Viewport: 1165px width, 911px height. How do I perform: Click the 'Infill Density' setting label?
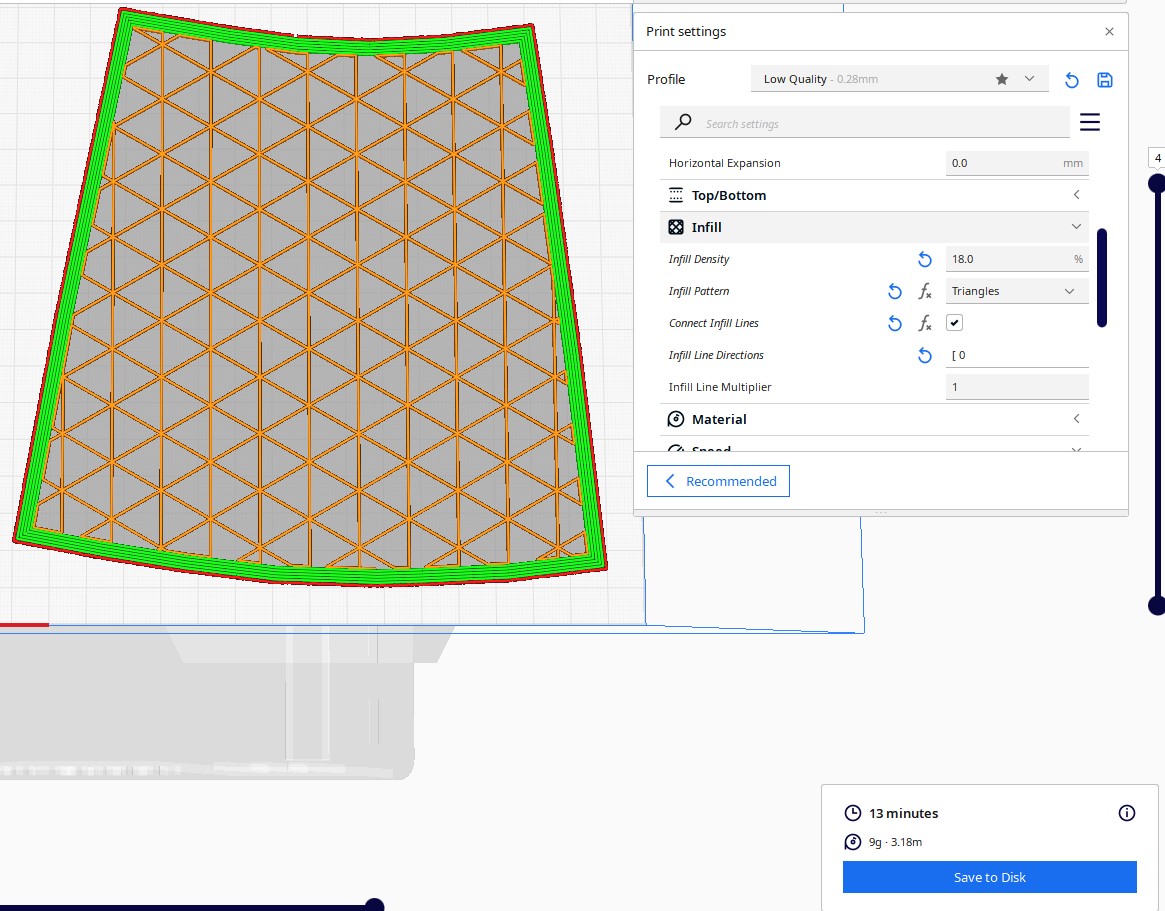pyautogui.click(x=698, y=259)
